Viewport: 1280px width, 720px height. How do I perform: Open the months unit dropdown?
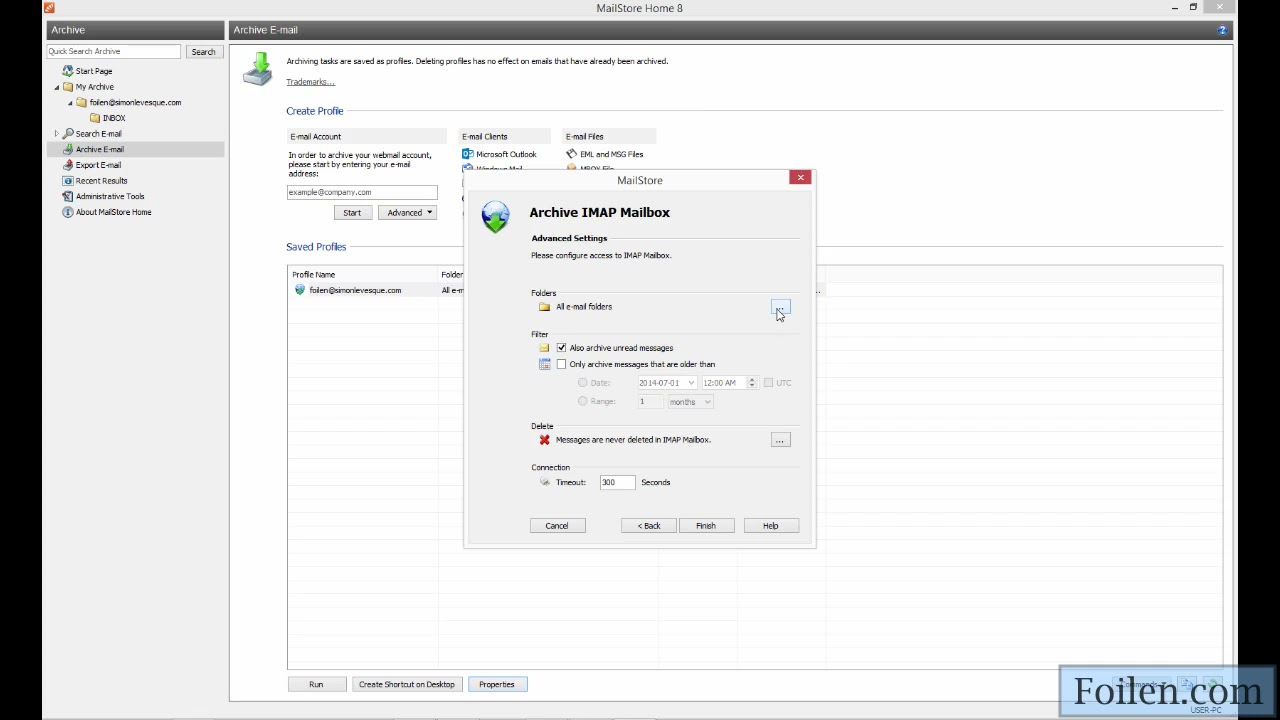[x=707, y=402]
